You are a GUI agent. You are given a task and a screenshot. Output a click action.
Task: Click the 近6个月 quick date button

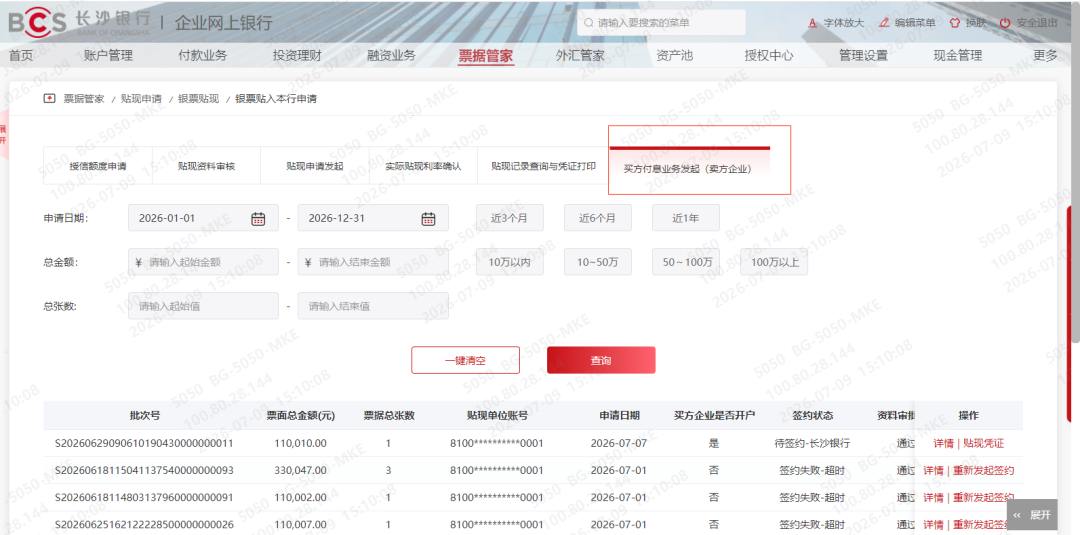598,218
